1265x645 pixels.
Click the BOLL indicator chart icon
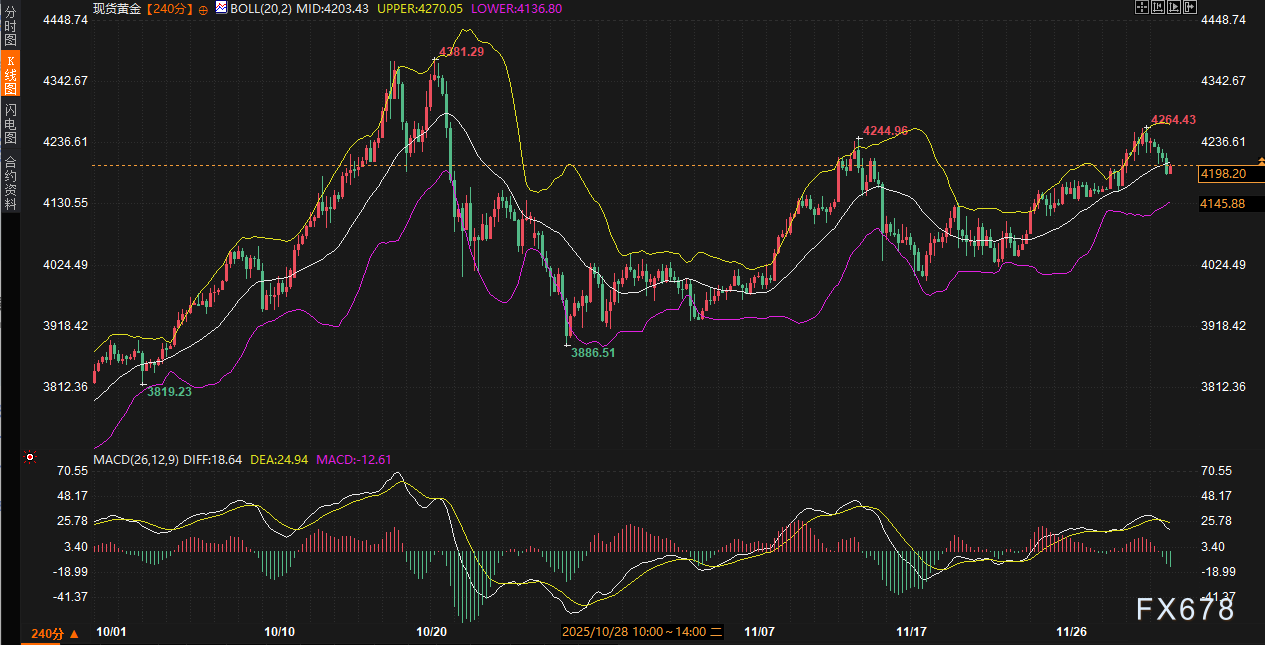pos(220,8)
